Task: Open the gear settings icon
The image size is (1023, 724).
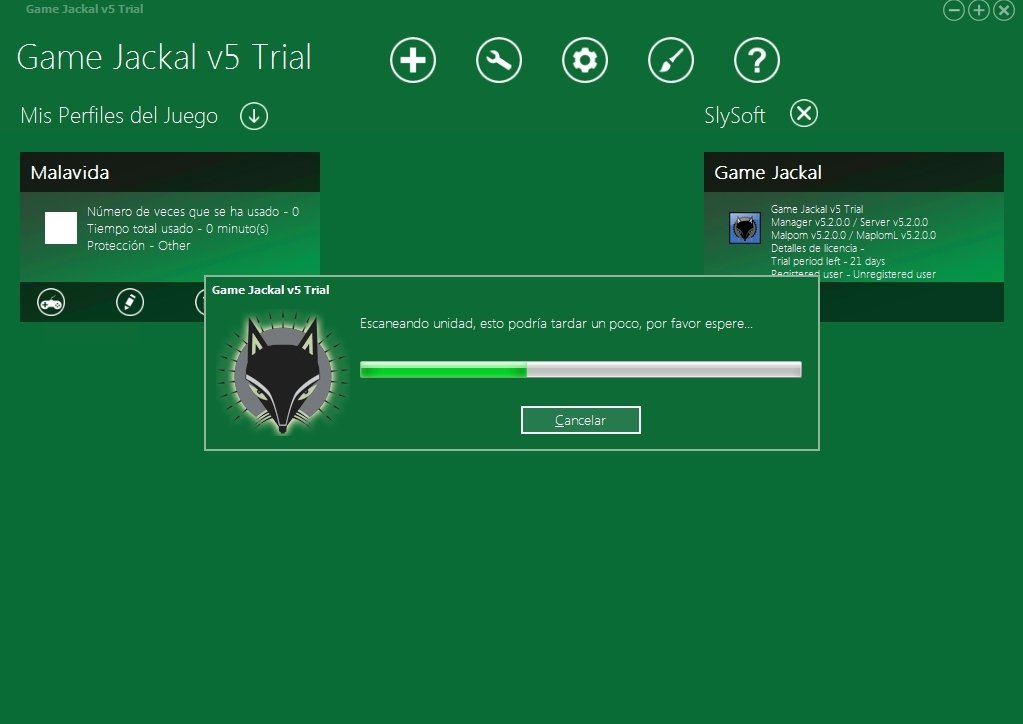Action: click(585, 60)
